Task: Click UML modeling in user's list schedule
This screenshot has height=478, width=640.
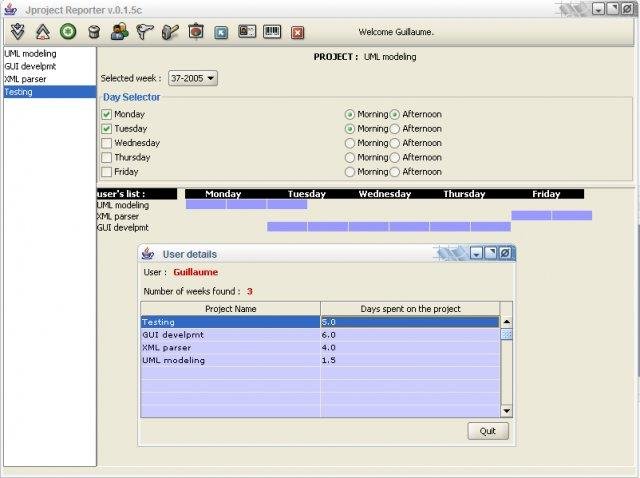Action: [123, 205]
